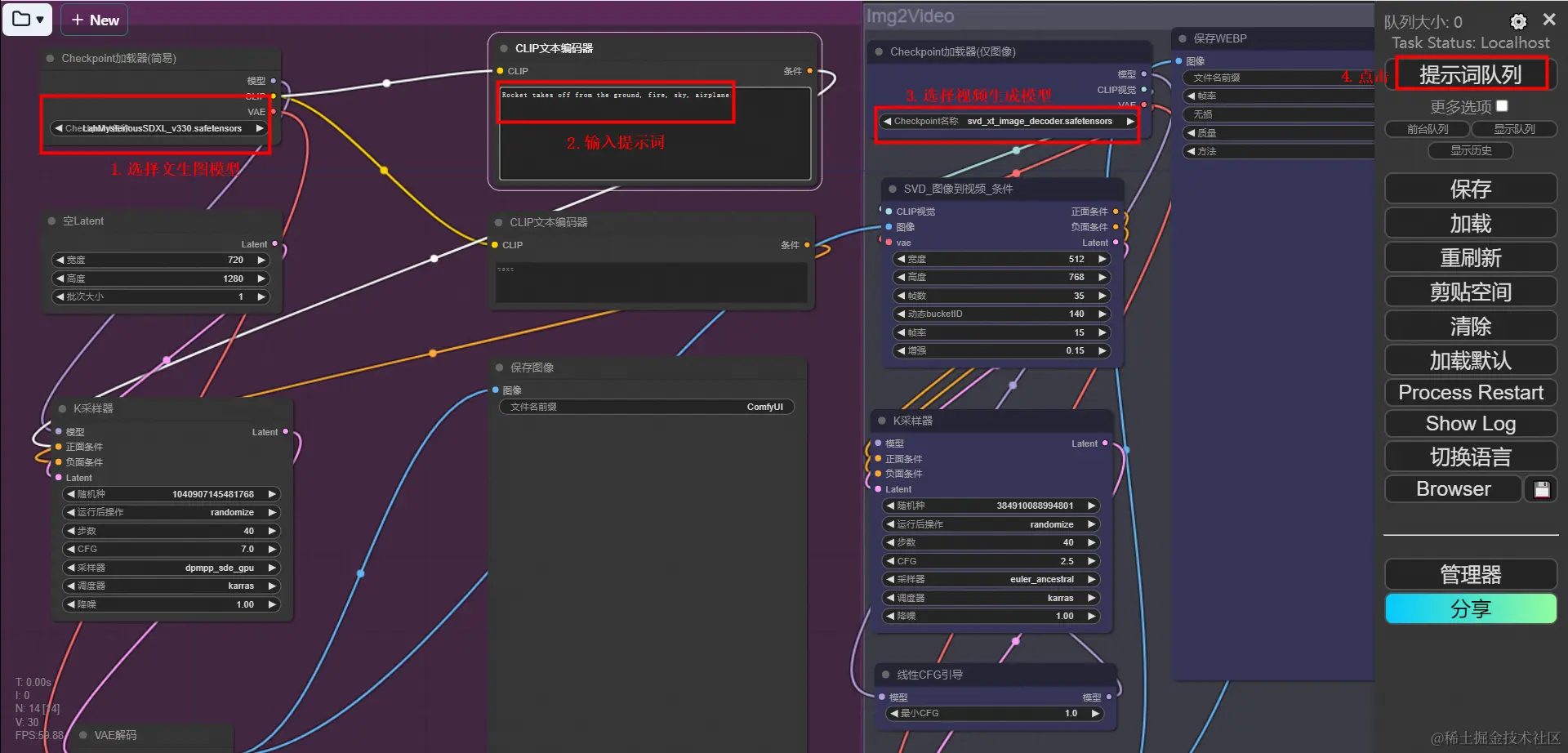Image resolution: width=1568 pixels, height=753 pixels.
Task: Click 提示词队列 queue prompt button
Action: 1470,75
